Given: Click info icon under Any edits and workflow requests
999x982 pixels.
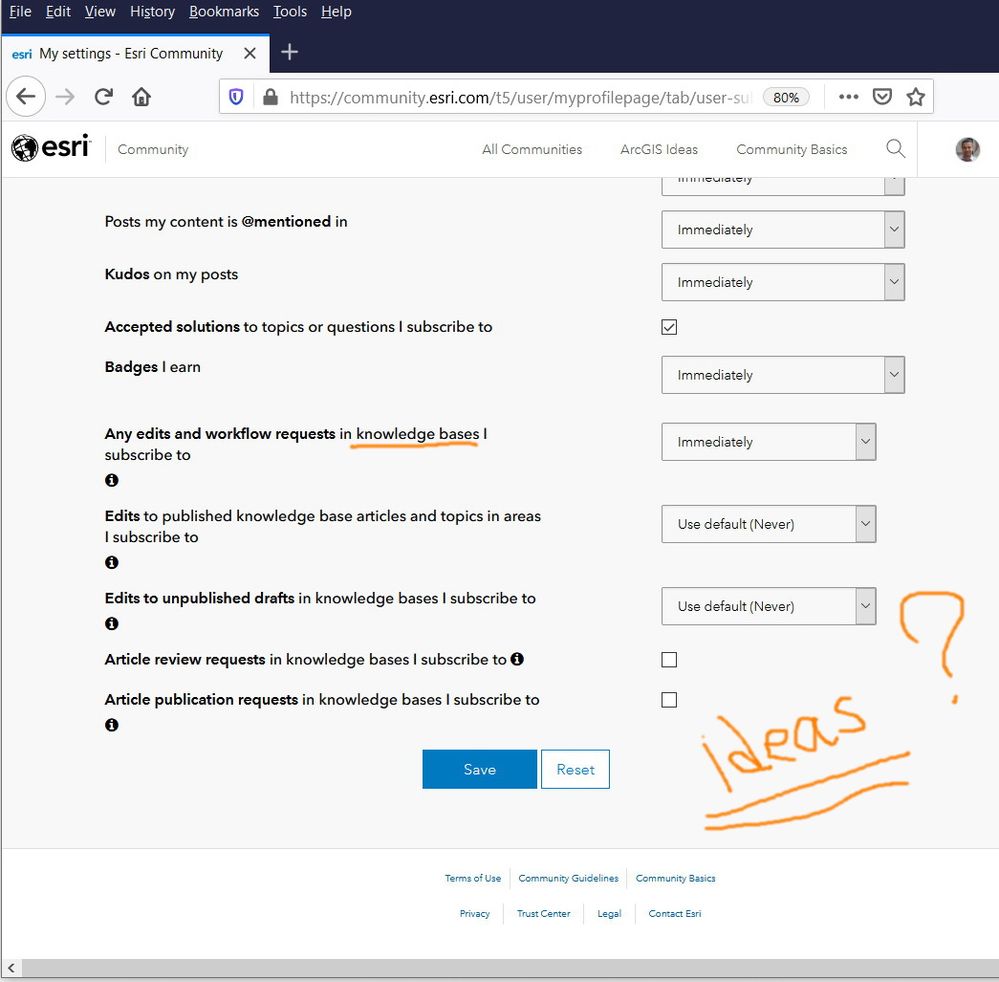Looking at the screenshot, I should click(111, 480).
